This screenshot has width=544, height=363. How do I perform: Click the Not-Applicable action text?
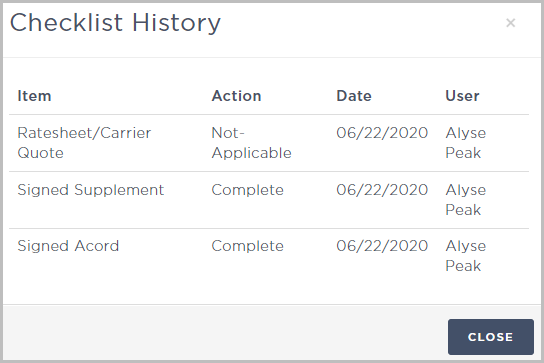click(252, 143)
